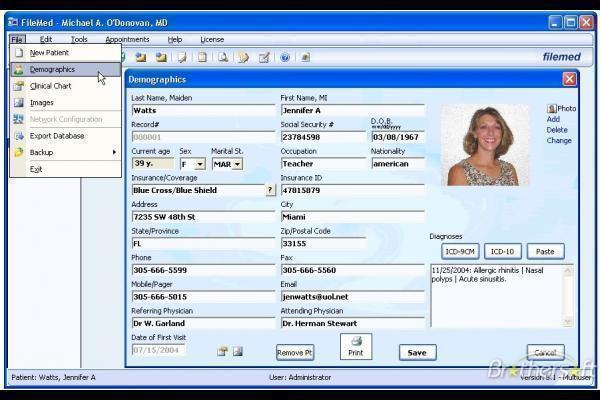Click the help question-mark toolbar icon
Screen dimensions: 600x400
tap(285, 57)
